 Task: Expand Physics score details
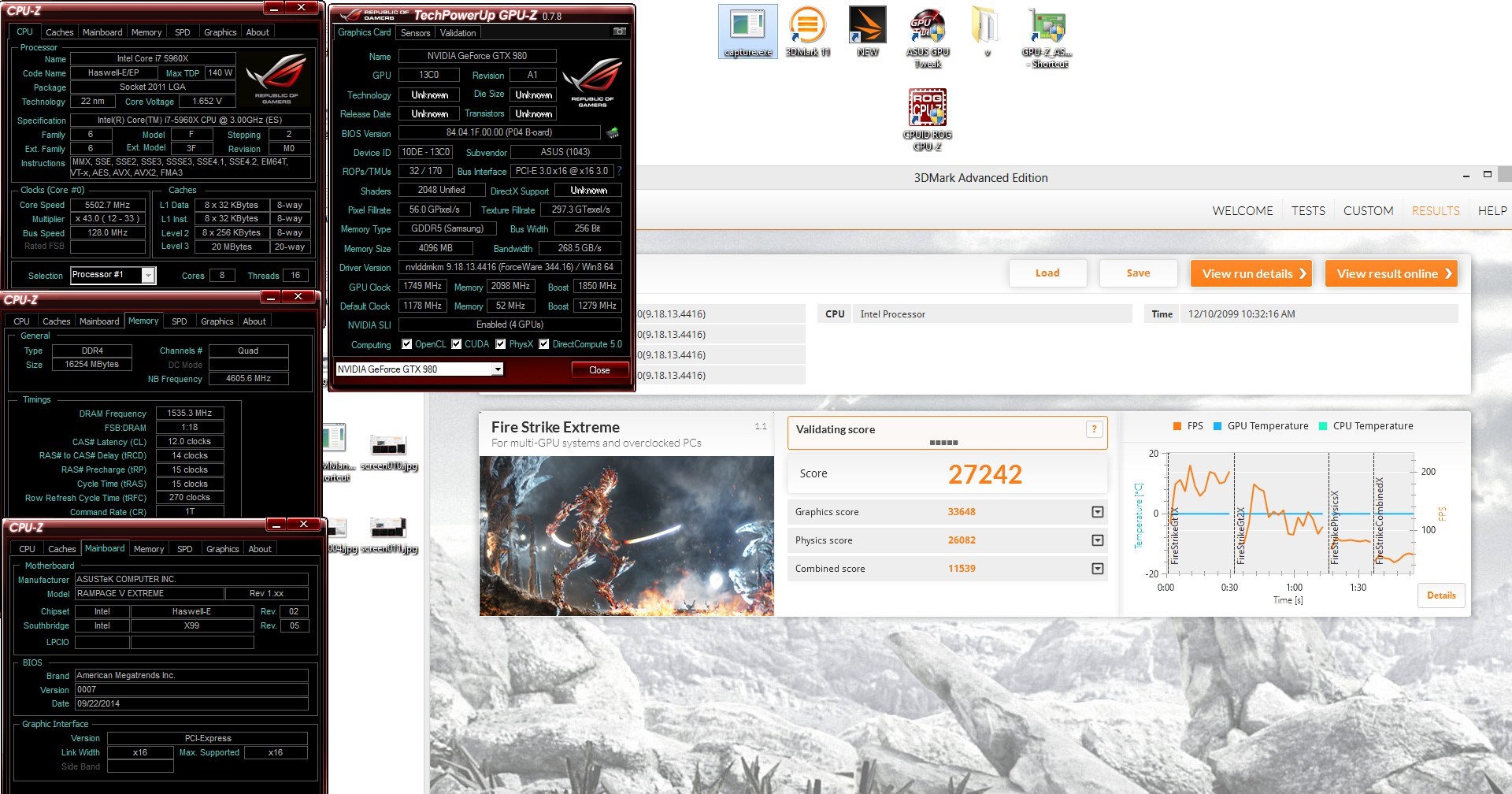1098,540
